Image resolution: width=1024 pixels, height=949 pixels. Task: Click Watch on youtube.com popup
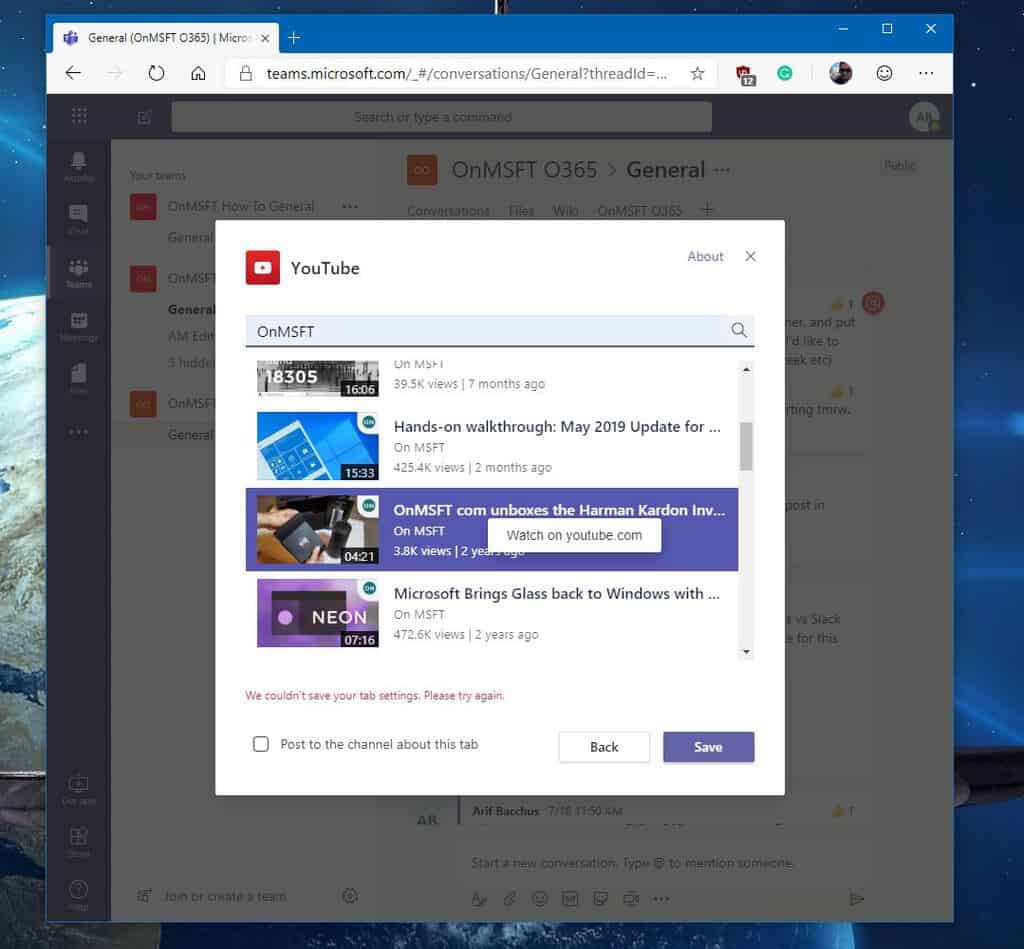click(x=574, y=535)
